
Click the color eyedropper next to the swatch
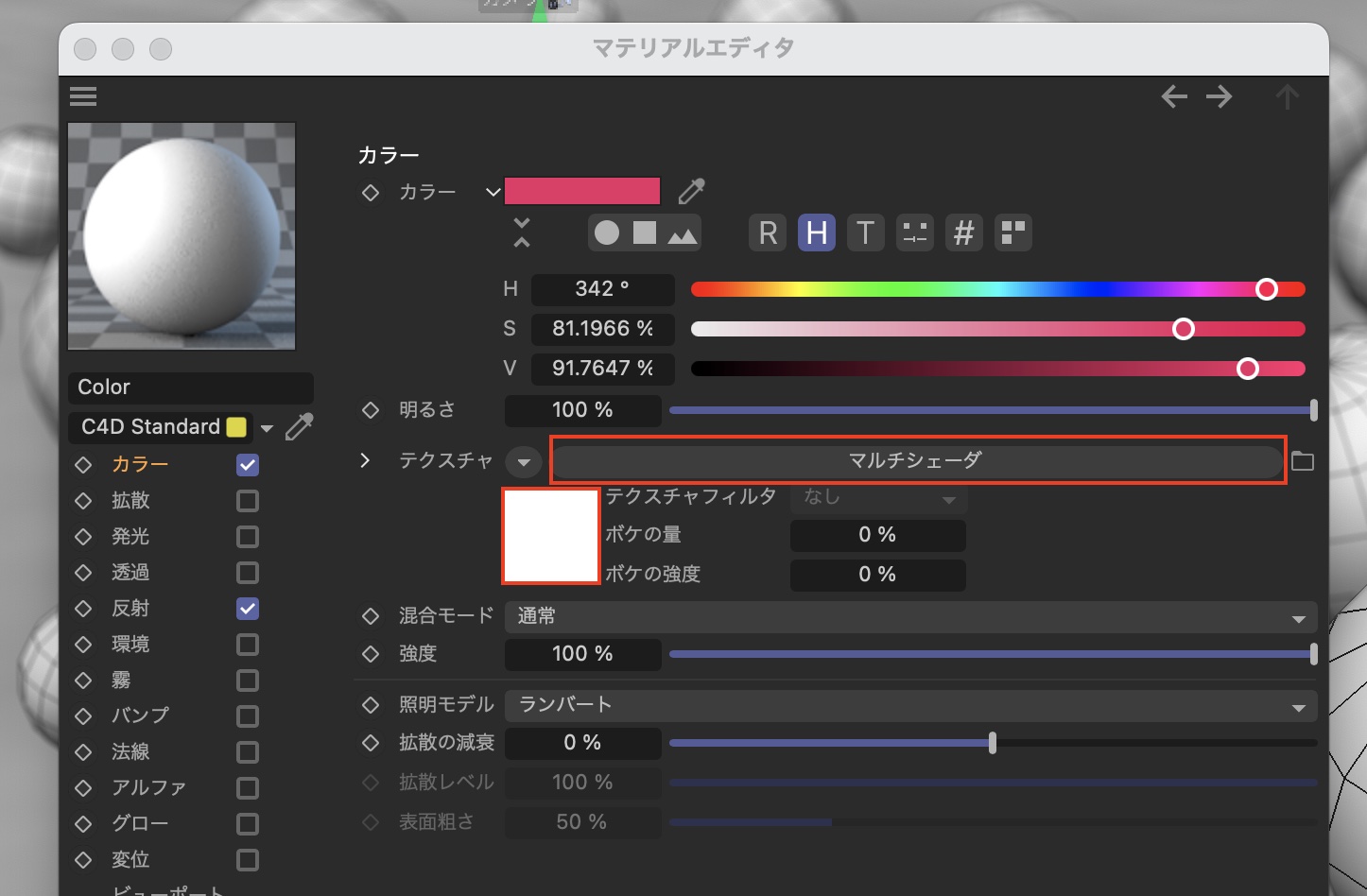(x=691, y=192)
